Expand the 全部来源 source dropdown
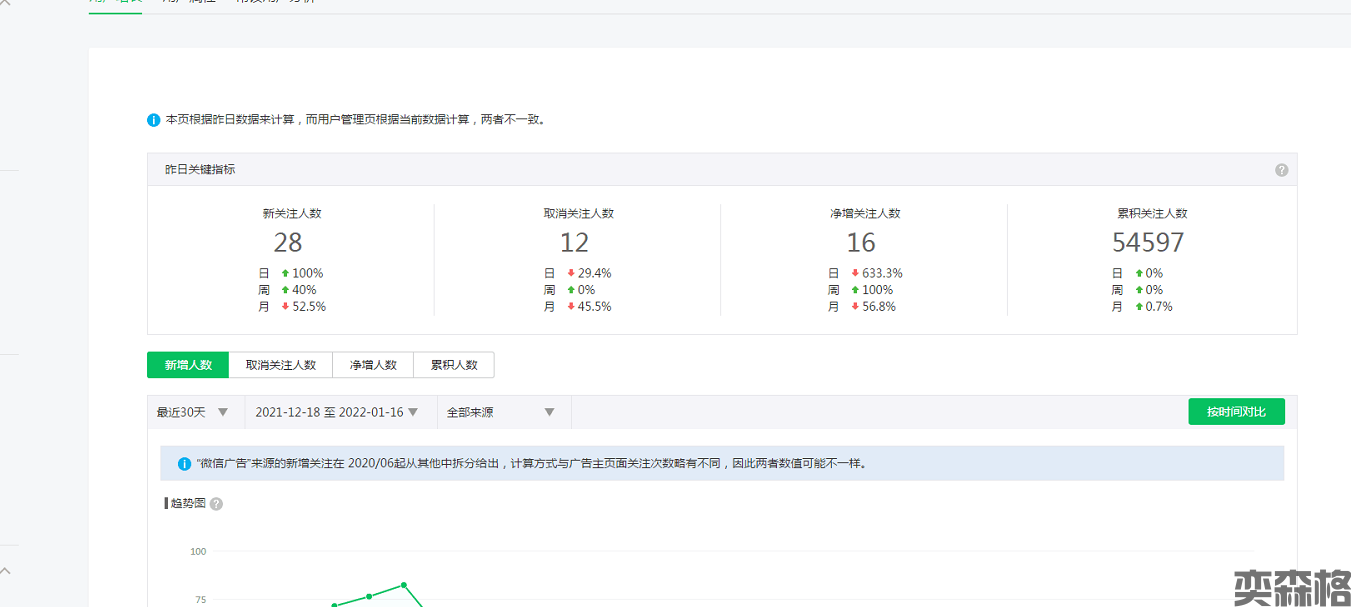 point(500,412)
